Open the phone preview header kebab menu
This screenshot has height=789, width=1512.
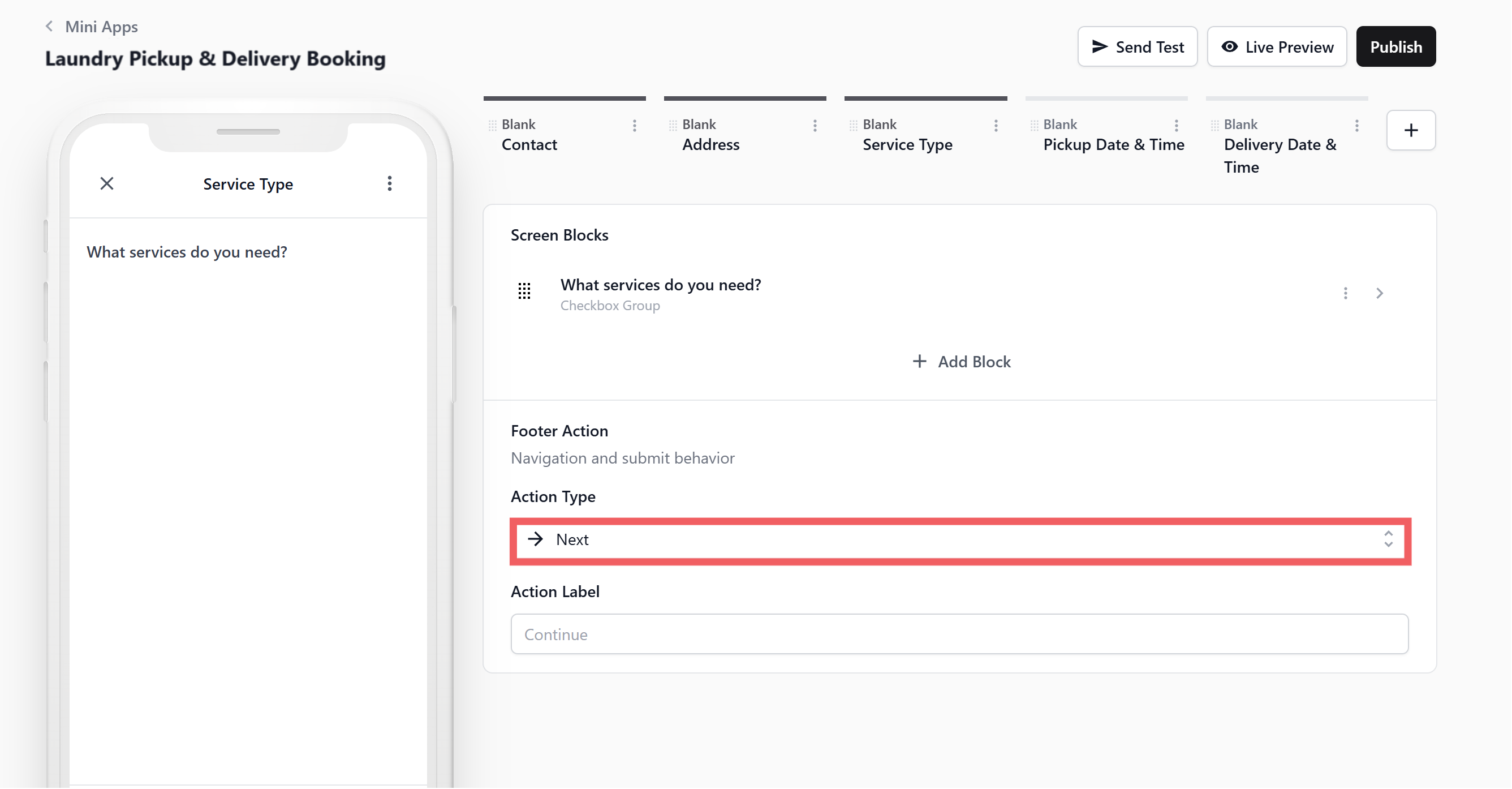coord(389,184)
